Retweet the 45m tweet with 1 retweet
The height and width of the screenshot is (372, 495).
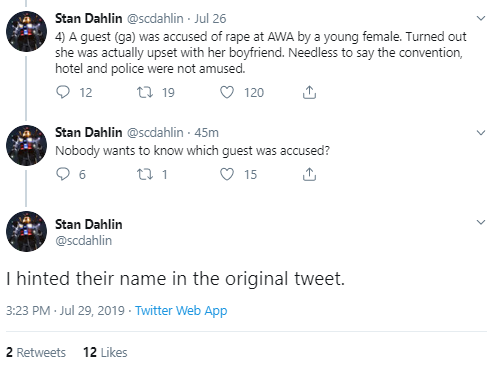[145, 174]
